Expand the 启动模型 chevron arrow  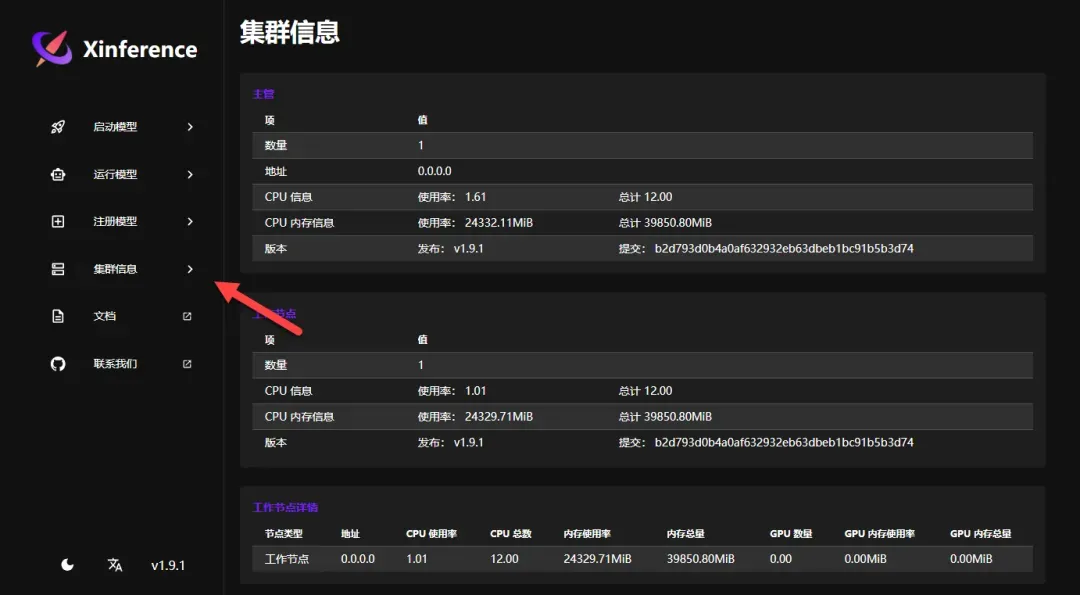[190, 127]
